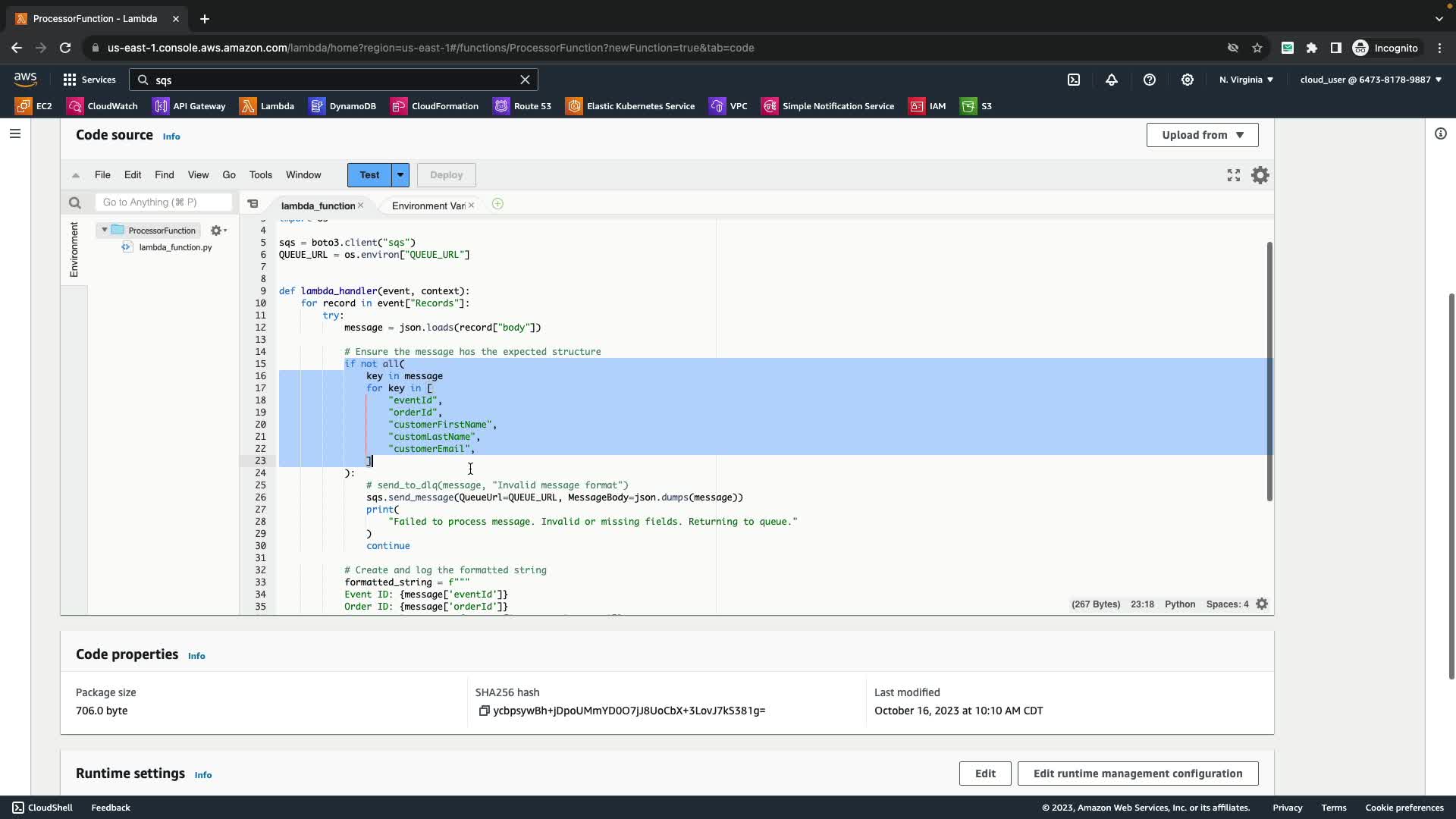Open the side navigation hamburger menu
1456x819 pixels.
pyautogui.click(x=15, y=134)
